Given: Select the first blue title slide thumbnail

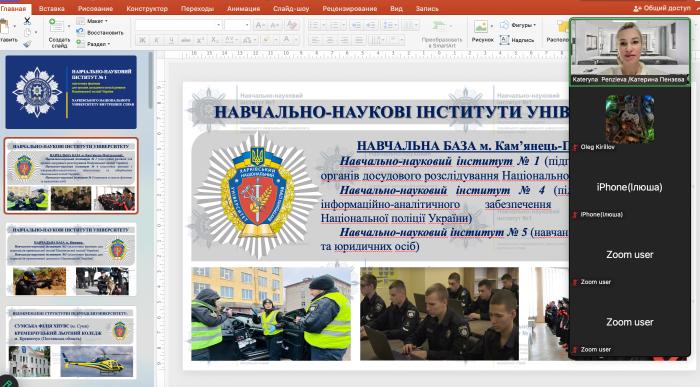Looking at the screenshot, I should tap(71, 92).
